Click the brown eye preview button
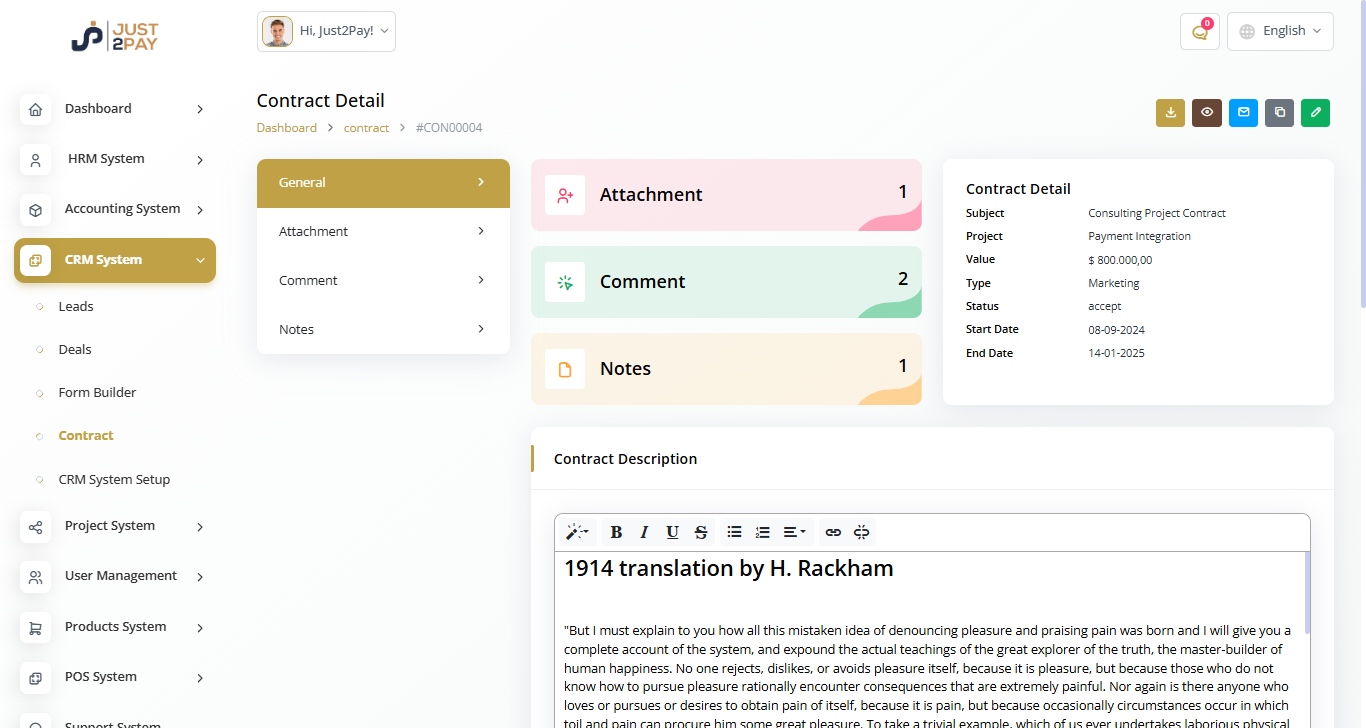The image size is (1366, 728). [1207, 113]
